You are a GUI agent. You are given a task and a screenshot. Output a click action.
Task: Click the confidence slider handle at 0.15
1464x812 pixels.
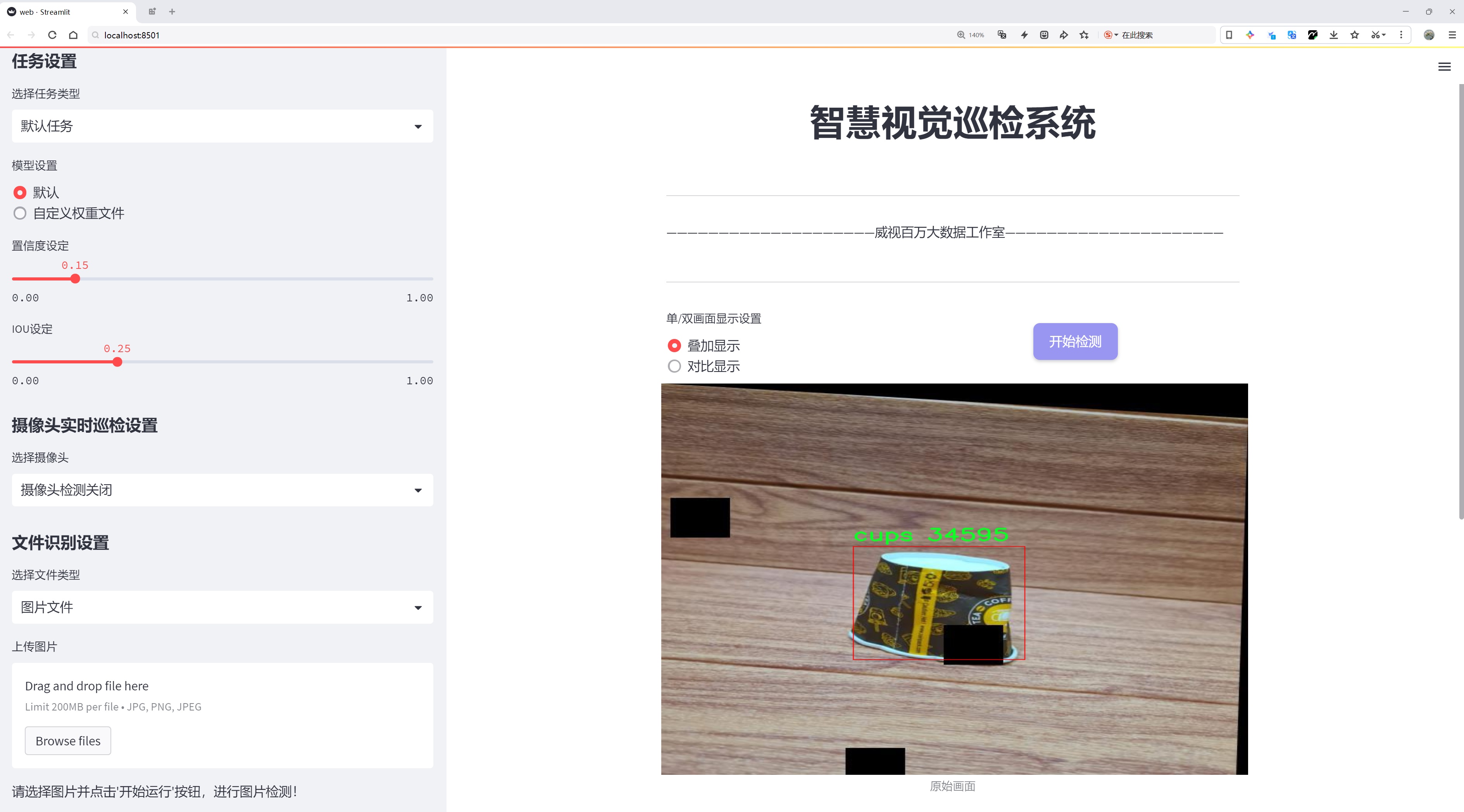[75, 279]
